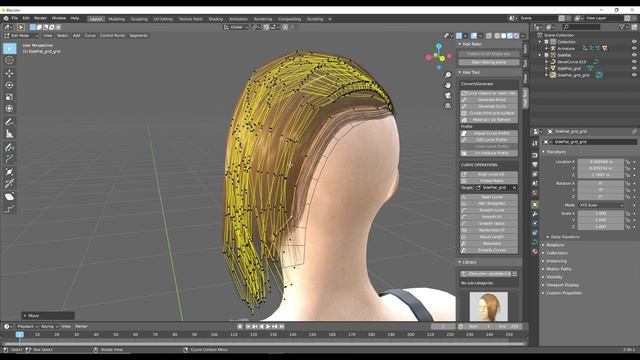Viewport: 640px width, 360px height.
Task: Open the Hair Tool sidebar tab
Action: point(525,99)
